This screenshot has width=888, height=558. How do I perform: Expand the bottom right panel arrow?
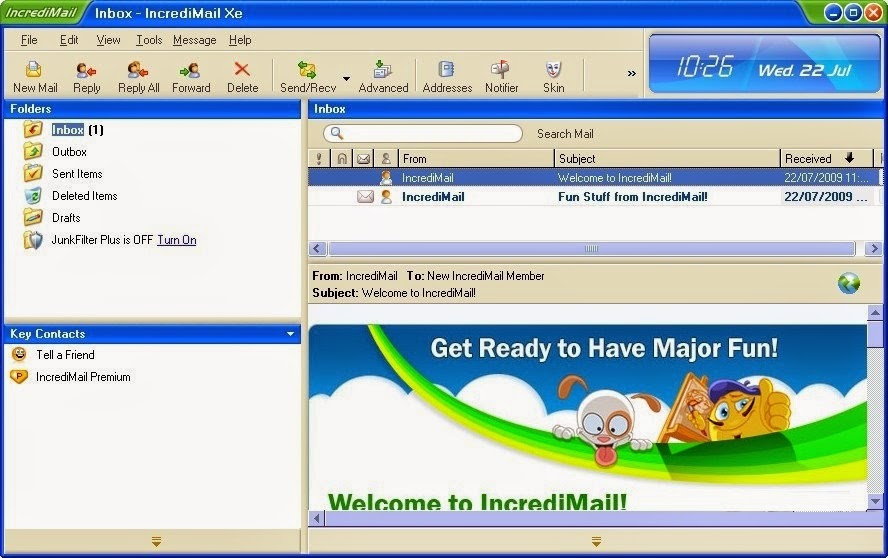[x=596, y=542]
